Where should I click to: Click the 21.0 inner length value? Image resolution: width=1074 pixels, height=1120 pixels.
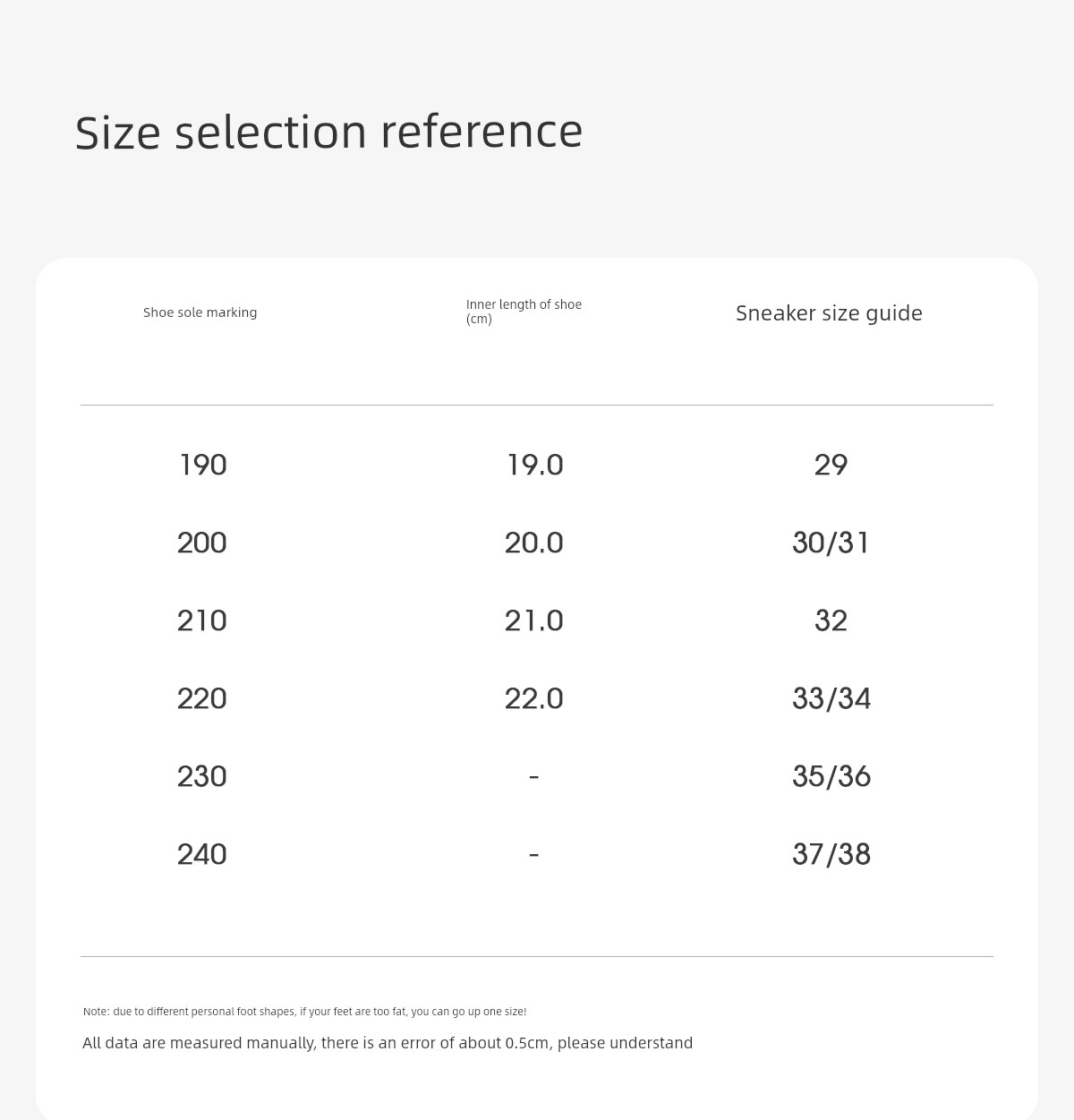534,620
